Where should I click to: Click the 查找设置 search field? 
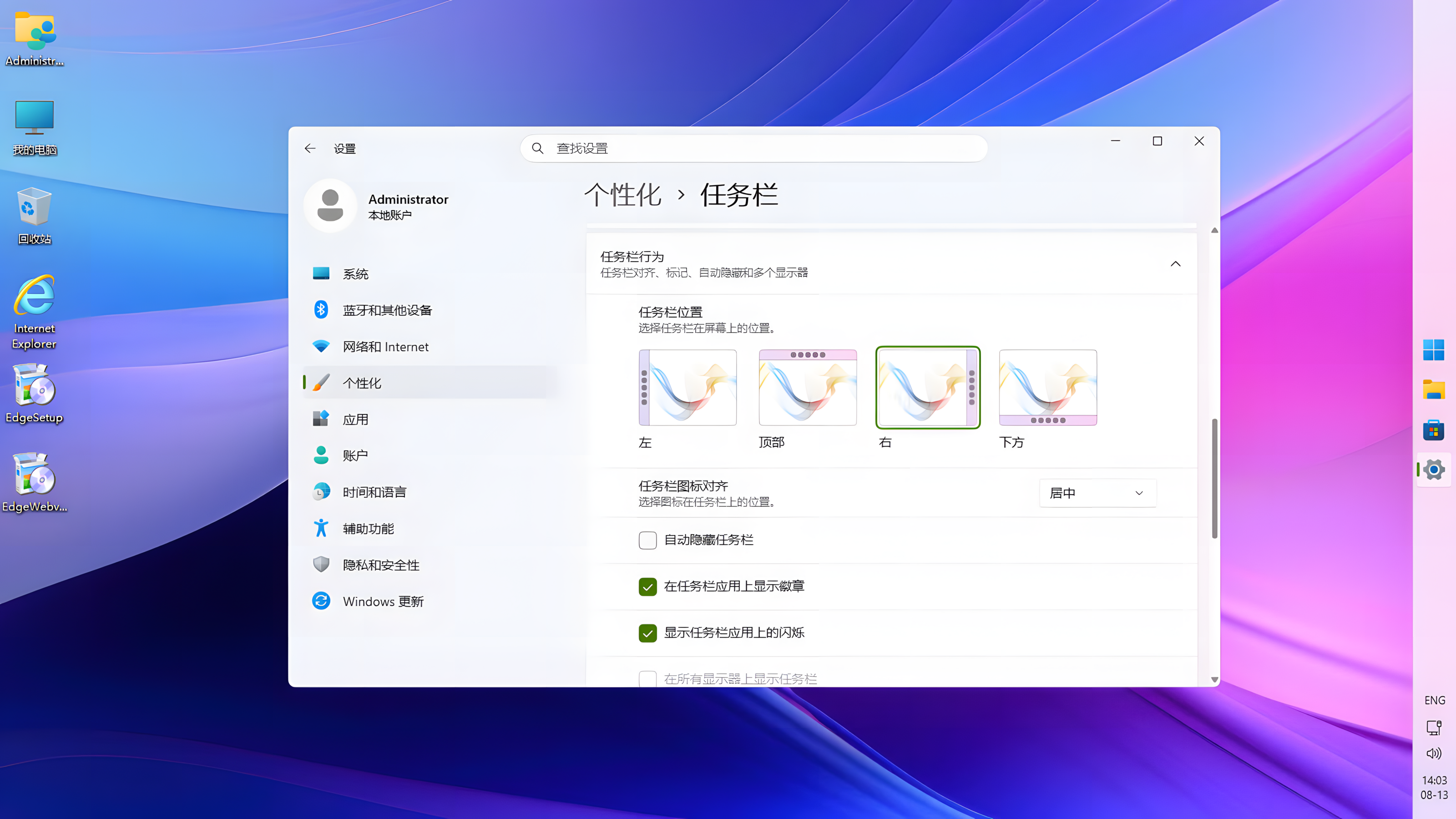coord(754,149)
